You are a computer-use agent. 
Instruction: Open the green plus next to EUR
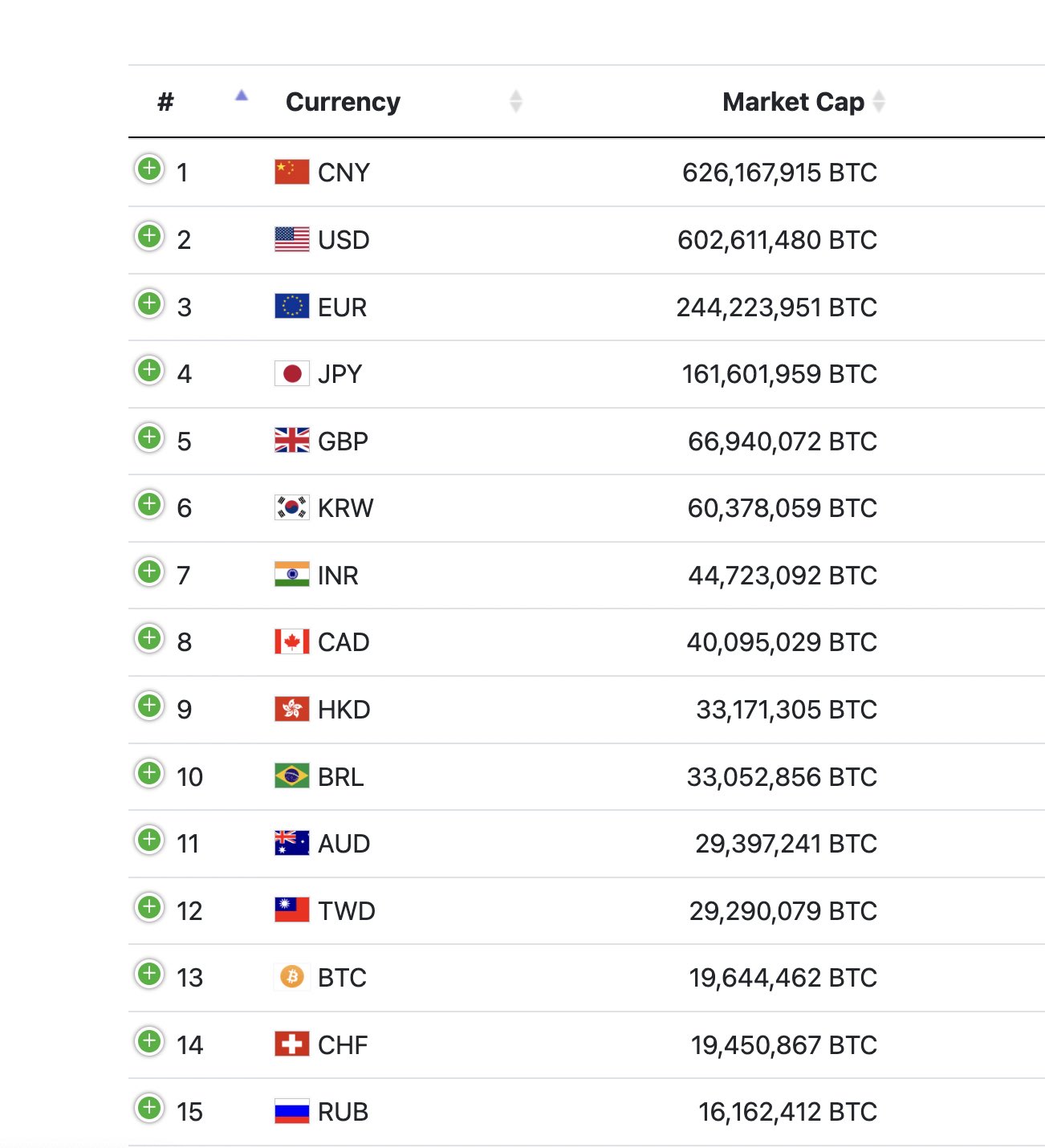(149, 304)
